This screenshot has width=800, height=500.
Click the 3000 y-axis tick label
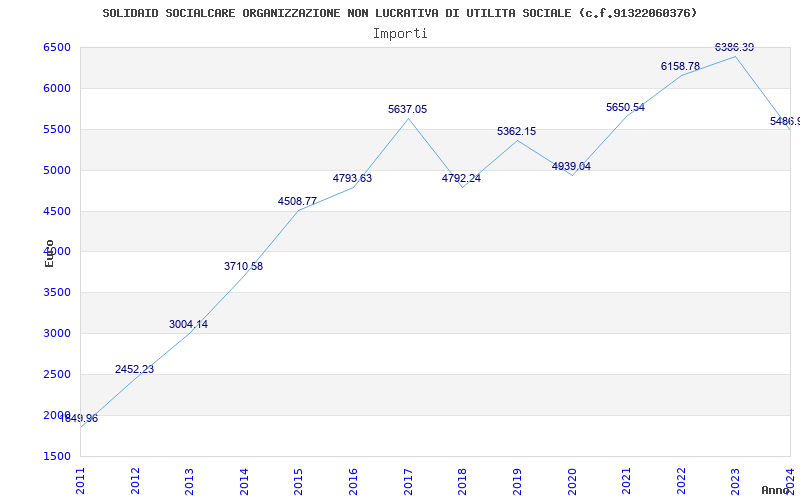coord(57,333)
